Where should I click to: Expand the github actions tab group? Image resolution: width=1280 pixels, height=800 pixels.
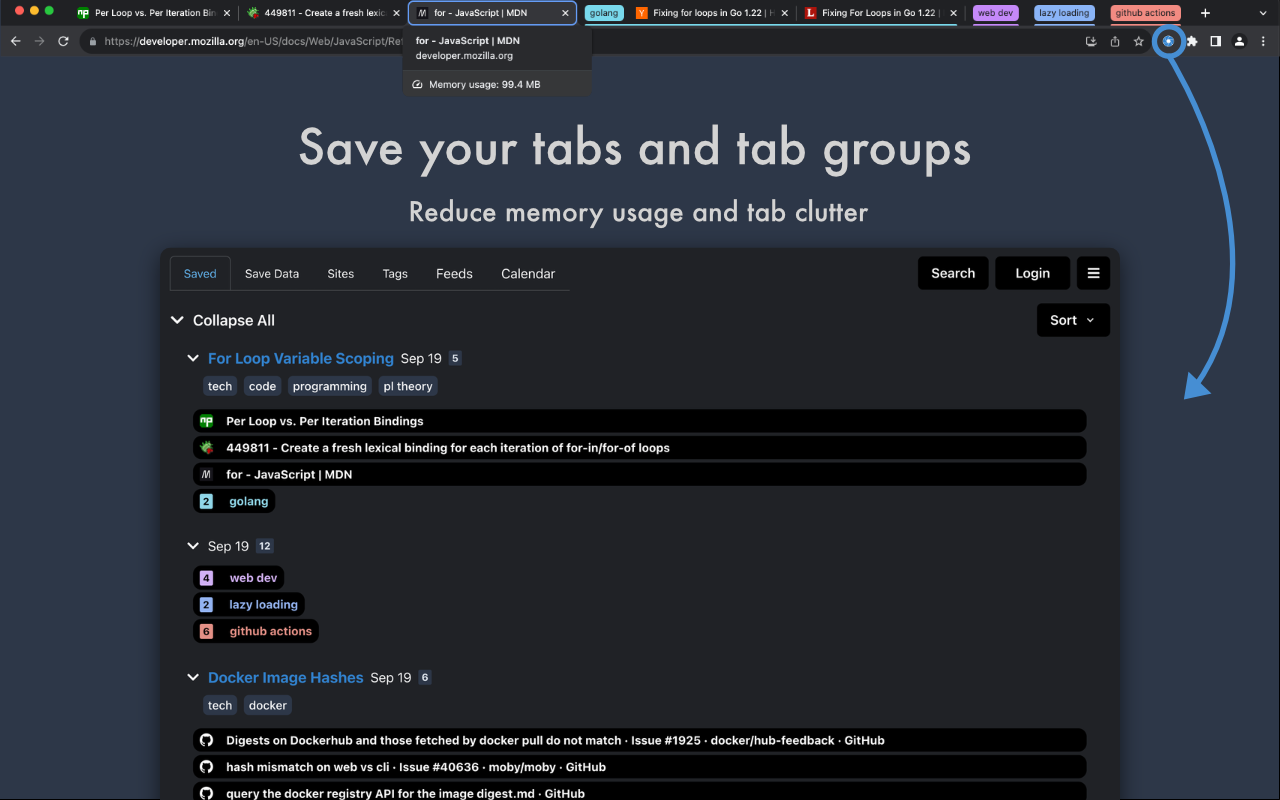[x=1146, y=13]
